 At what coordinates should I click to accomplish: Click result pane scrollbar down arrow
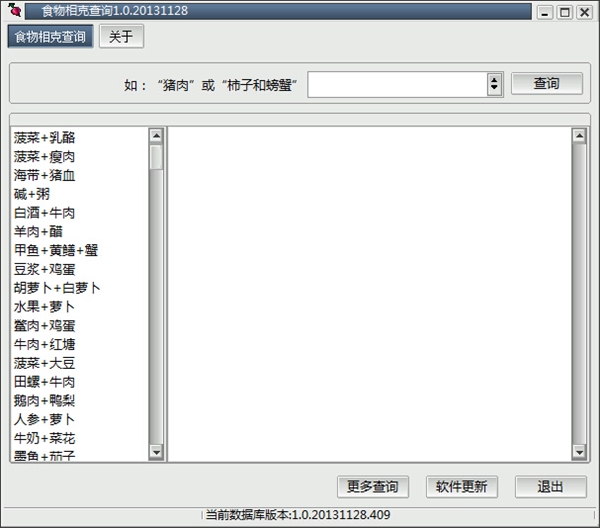coord(579,452)
